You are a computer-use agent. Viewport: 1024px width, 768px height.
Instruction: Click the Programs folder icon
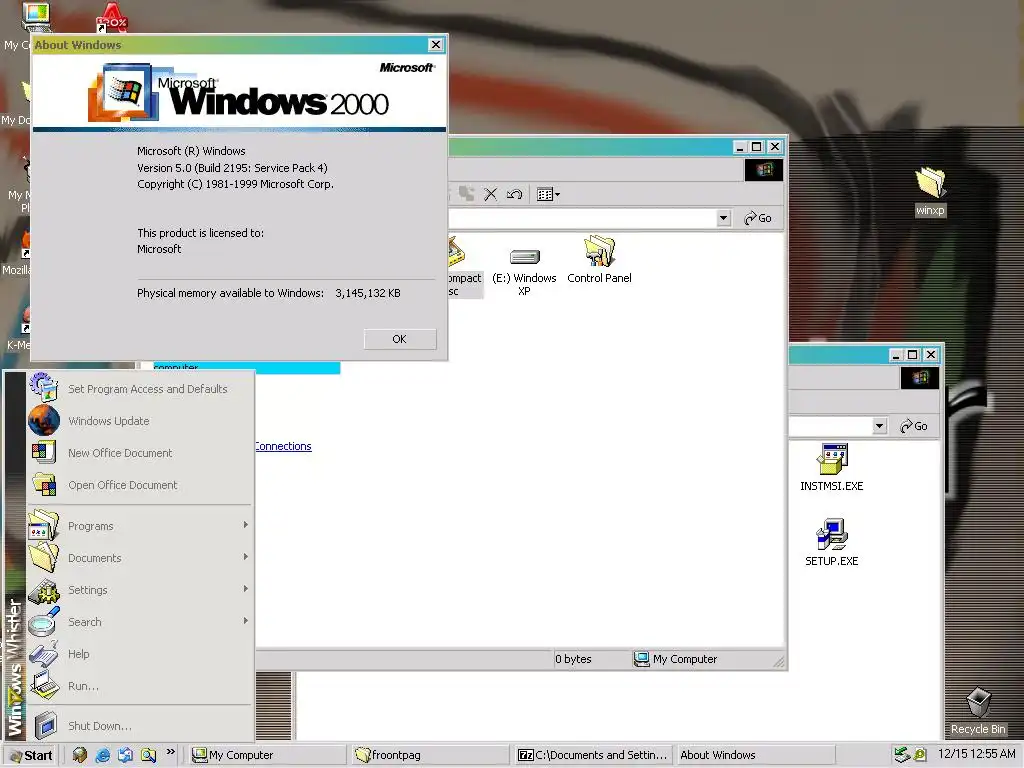pyautogui.click(x=44, y=526)
